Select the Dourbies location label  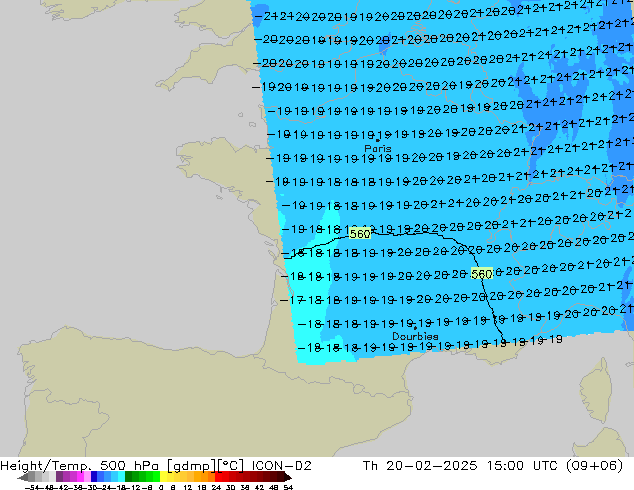coord(415,336)
